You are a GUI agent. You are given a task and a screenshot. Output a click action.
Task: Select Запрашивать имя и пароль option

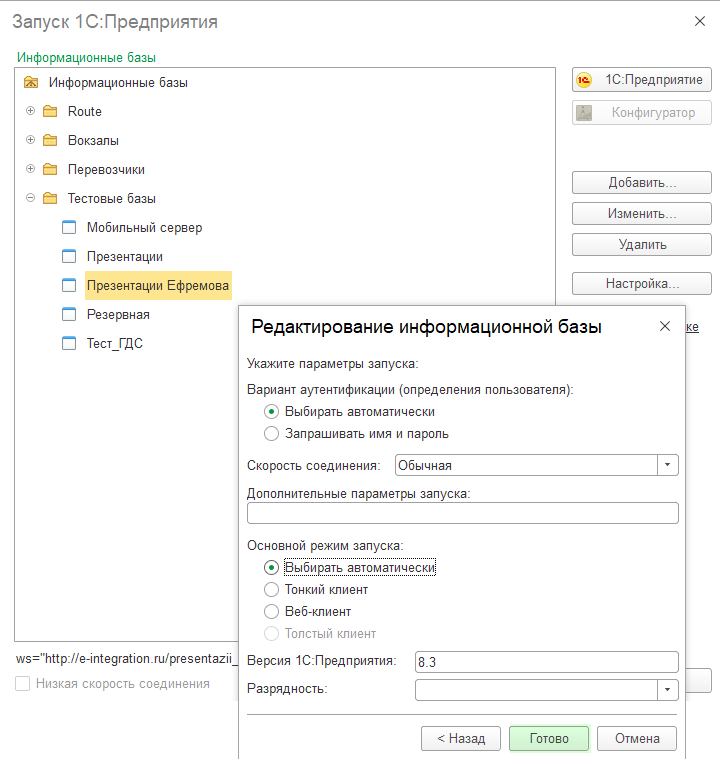pos(271,433)
